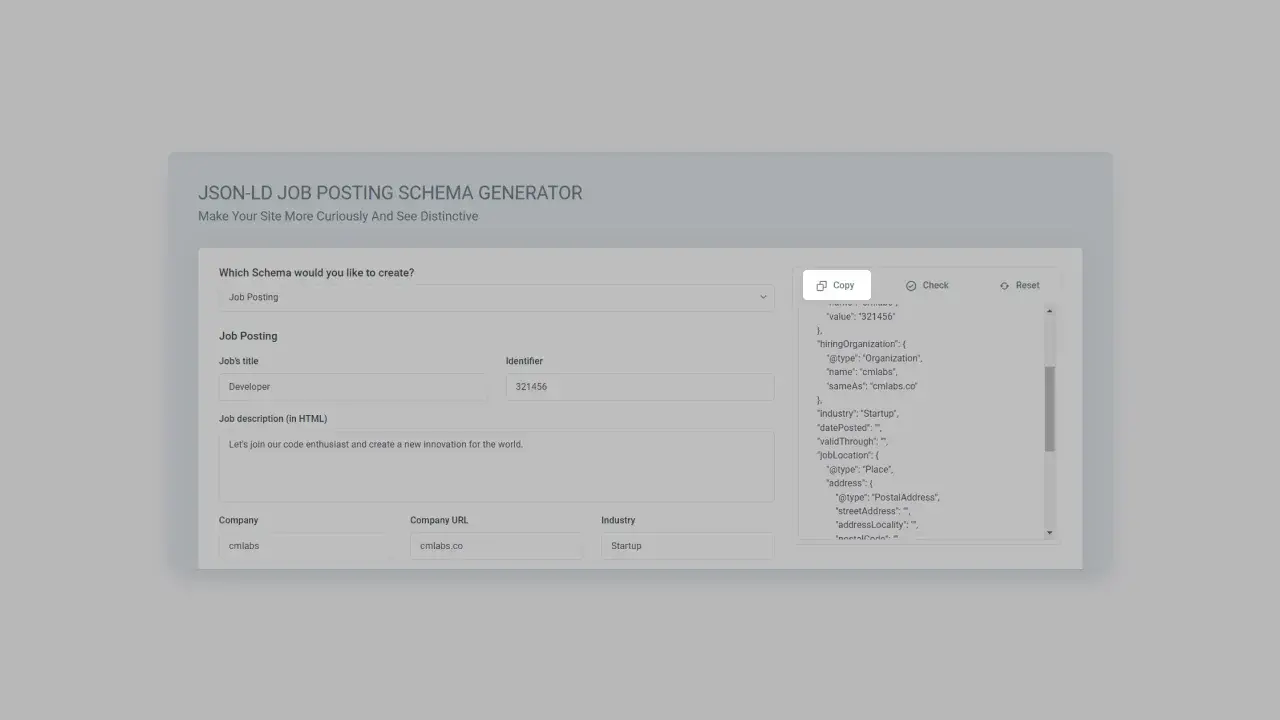
Task: Click the chevron on the schema type selector
Action: pos(762,297)
